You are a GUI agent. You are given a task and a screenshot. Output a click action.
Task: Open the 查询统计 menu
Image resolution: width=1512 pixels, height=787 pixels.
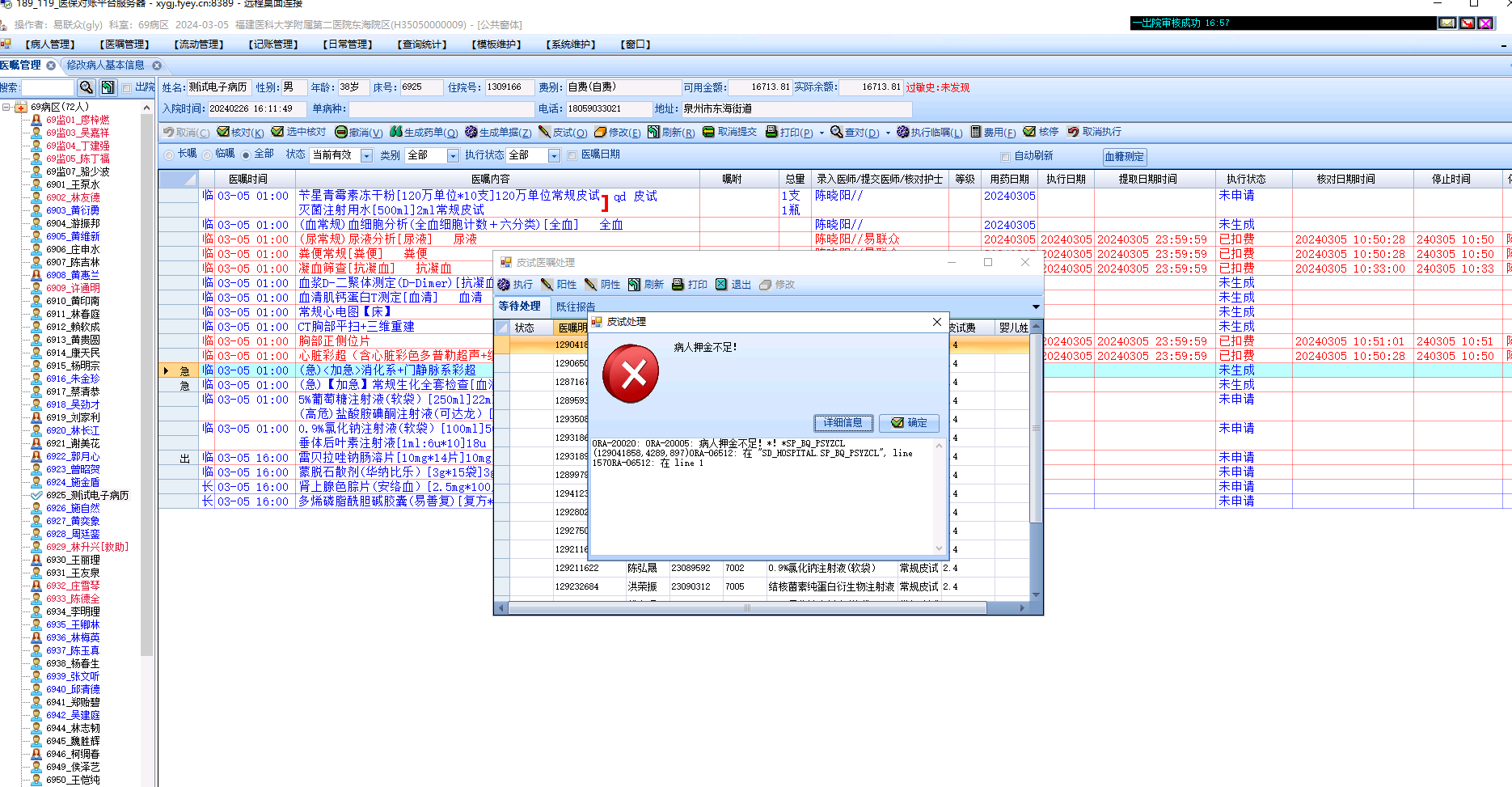point(422,44)
